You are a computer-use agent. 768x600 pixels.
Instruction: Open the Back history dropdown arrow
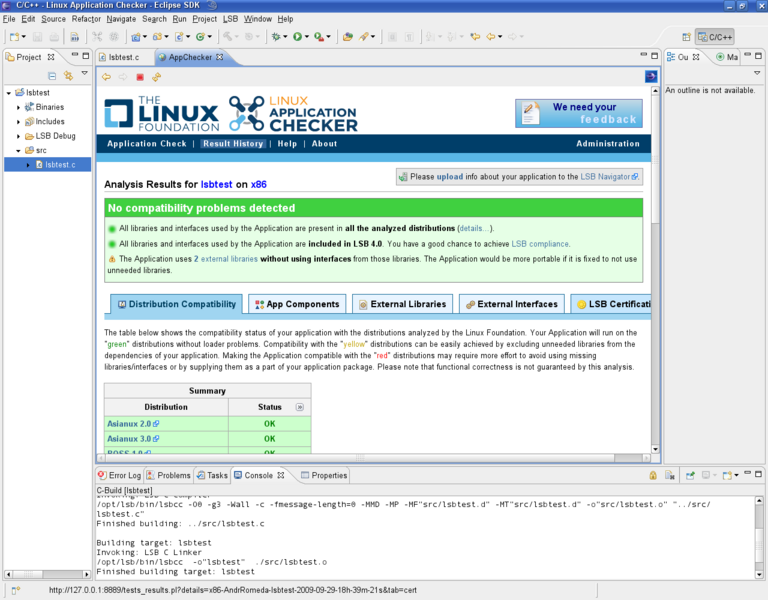click(500, 37)
